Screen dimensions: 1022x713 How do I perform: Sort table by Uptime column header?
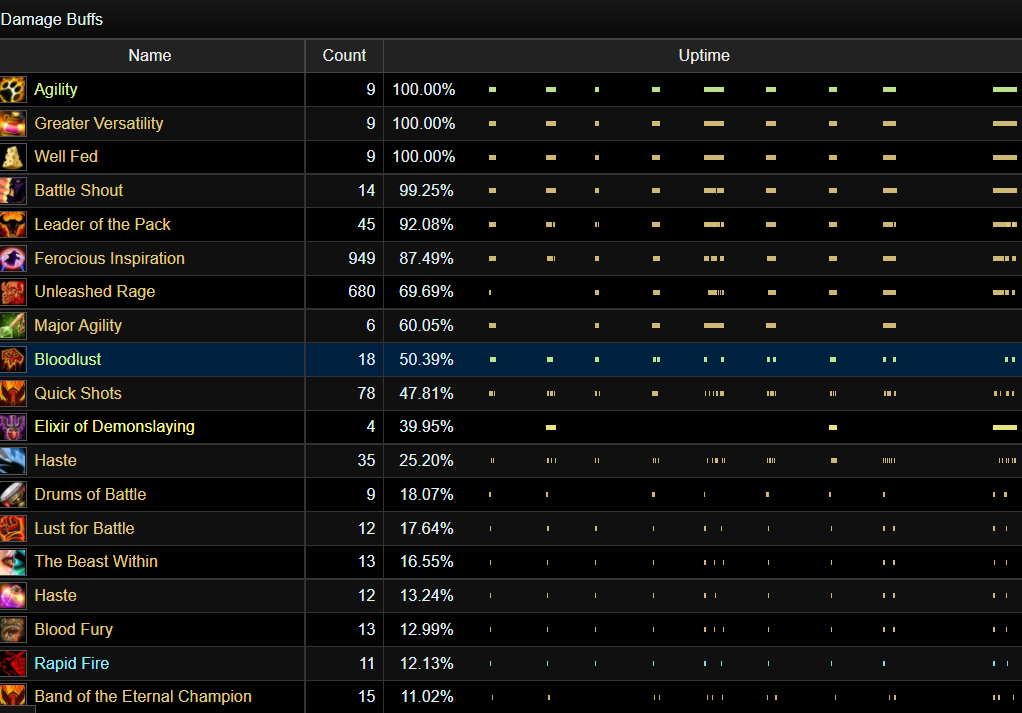point(703,55)
